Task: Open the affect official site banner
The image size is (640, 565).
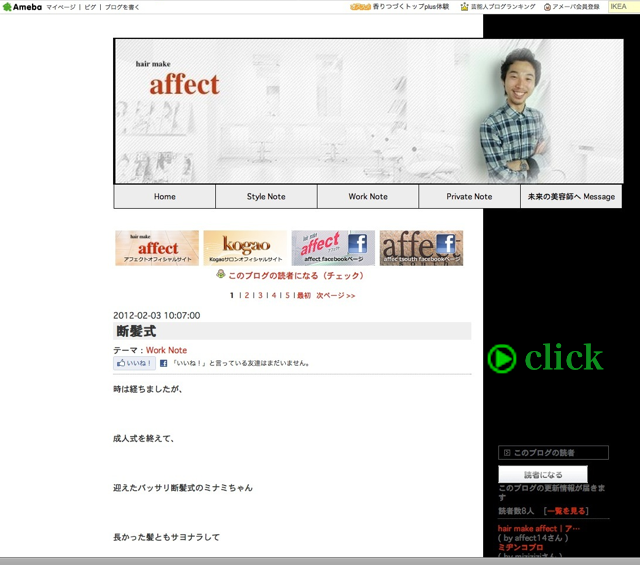Action: 157,248
